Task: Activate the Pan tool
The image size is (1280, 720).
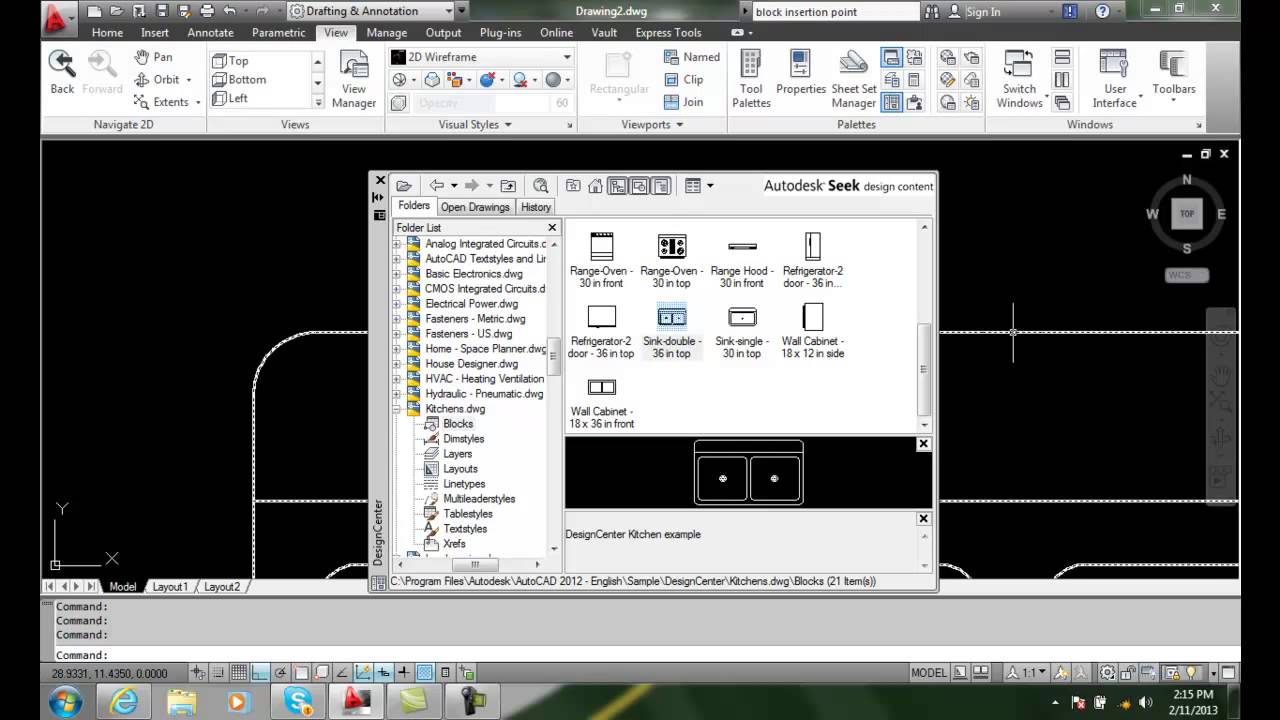Action: click(153, 57)
